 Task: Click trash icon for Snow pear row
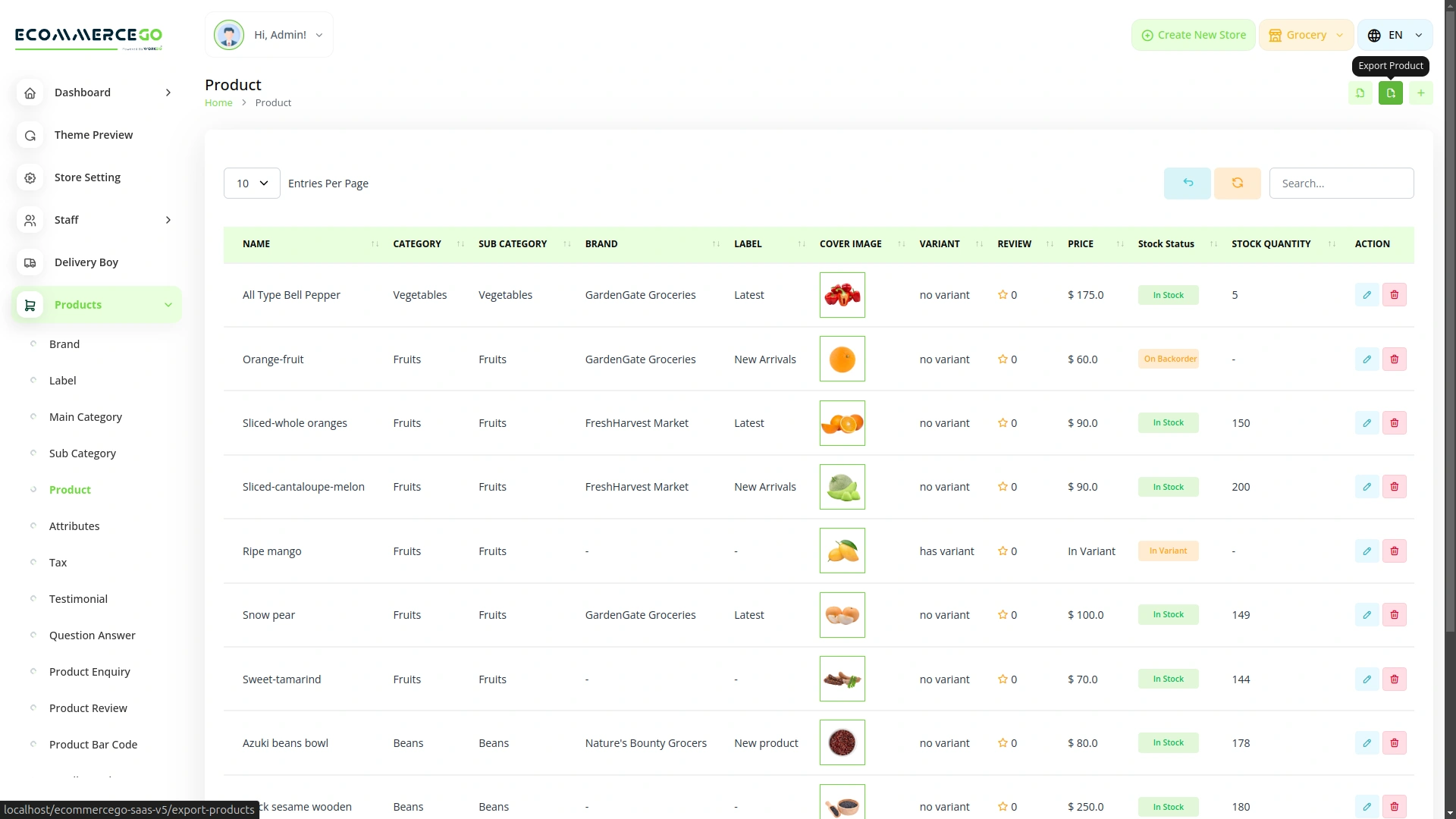(x=1394, y=615)
